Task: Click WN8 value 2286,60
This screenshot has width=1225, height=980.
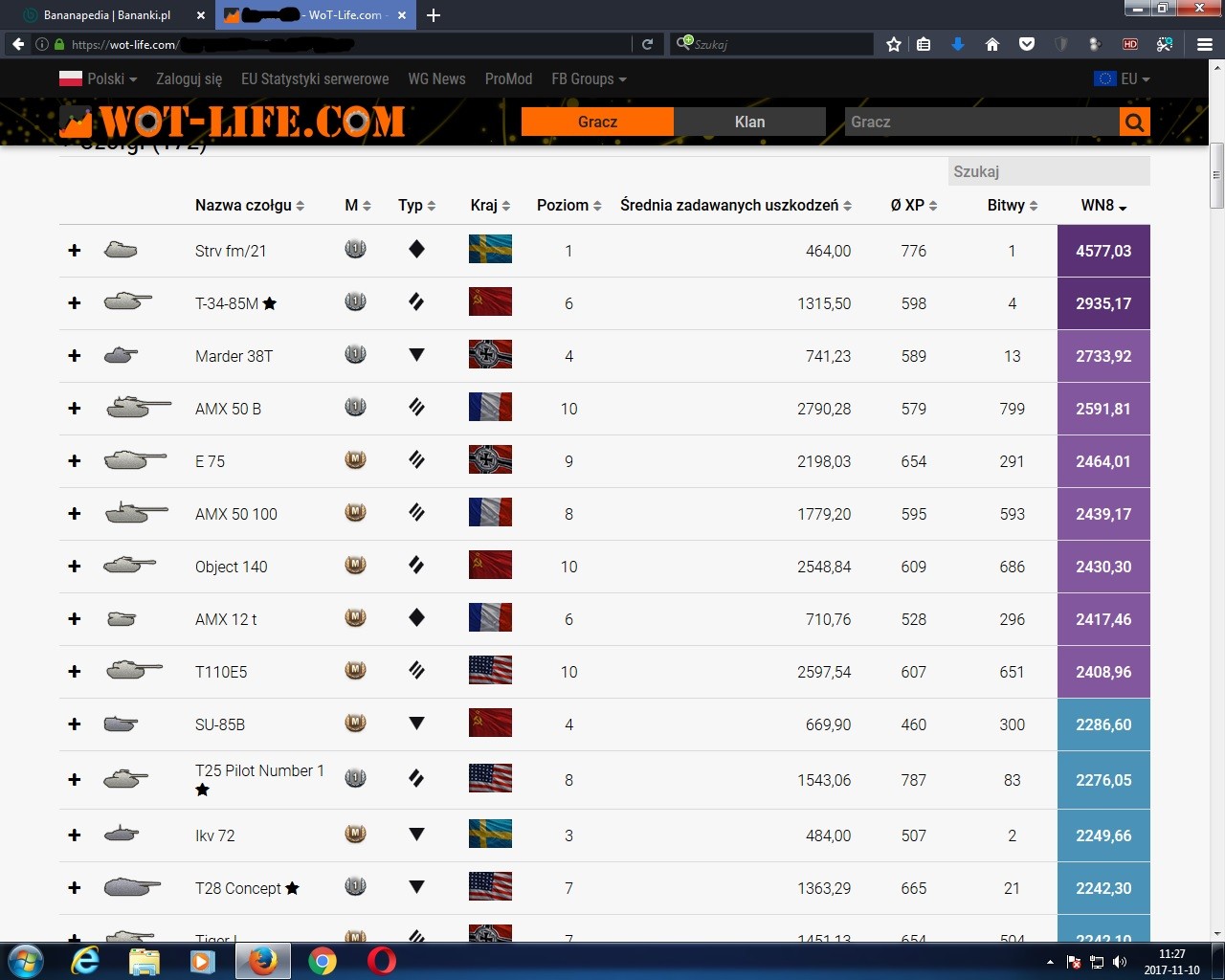Action: 1103,724
